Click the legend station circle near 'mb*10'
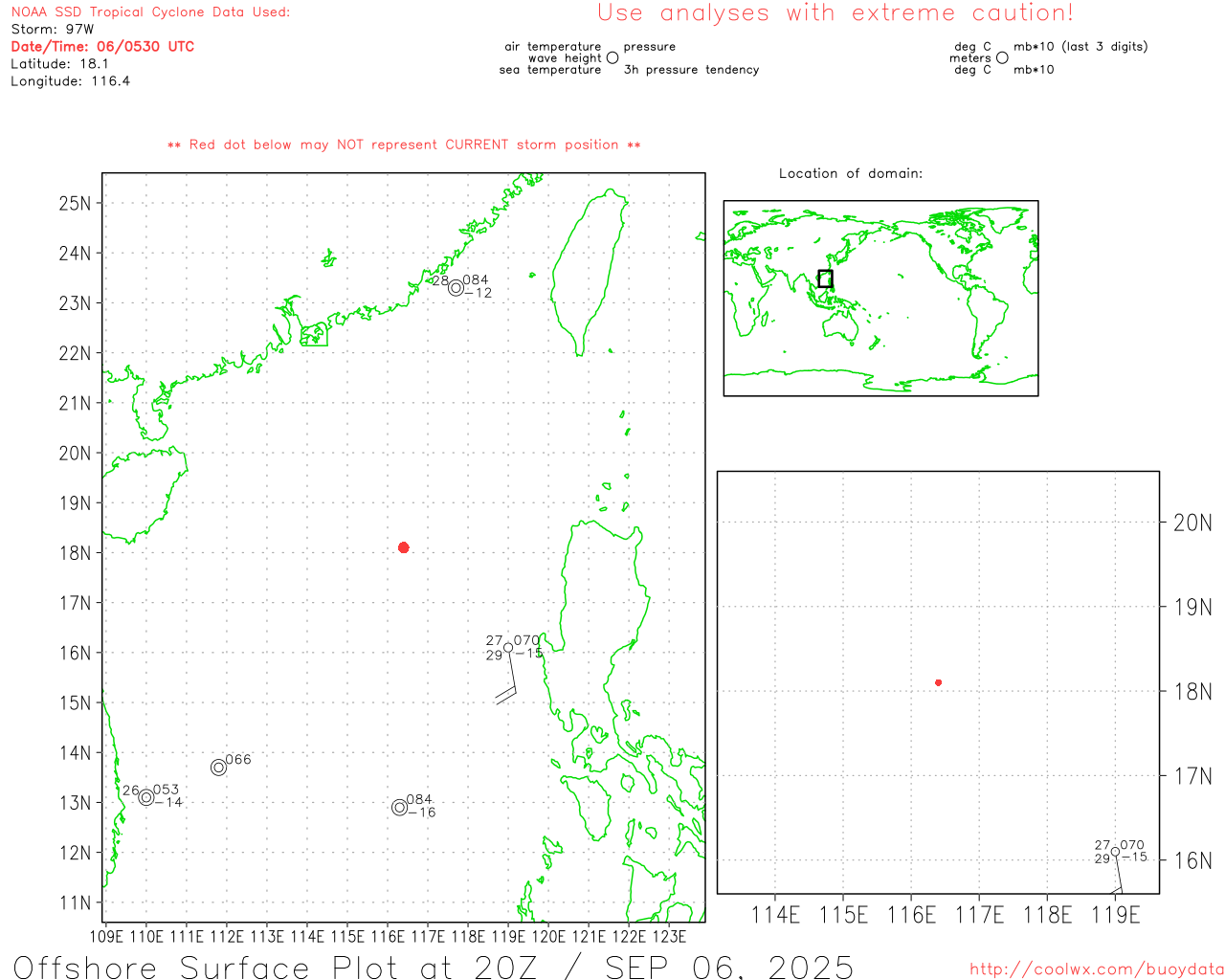This screenshot has width=1225, height=980. coord(1002,57)
